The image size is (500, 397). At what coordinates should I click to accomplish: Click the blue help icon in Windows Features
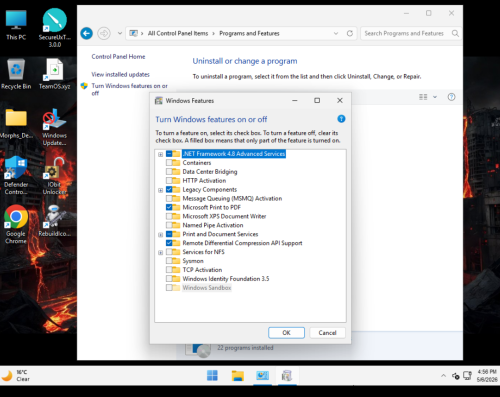tap(341, 119)
